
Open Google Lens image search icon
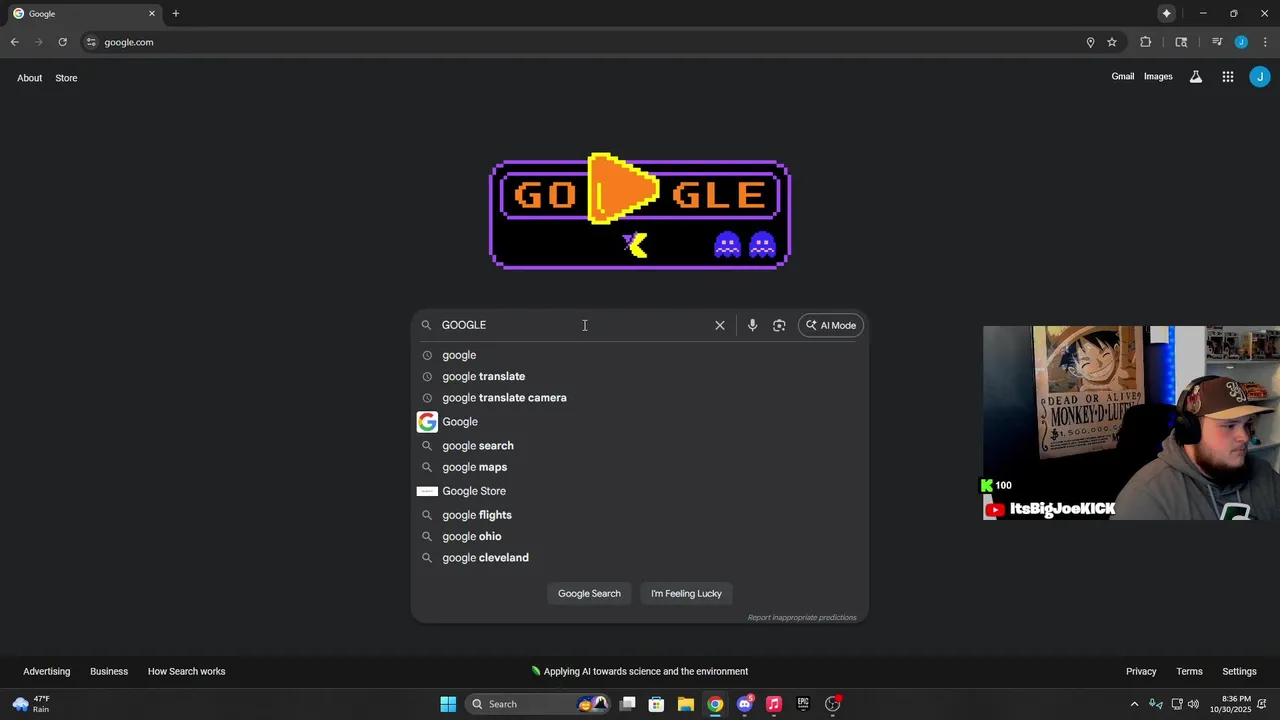tap(779, 325)
